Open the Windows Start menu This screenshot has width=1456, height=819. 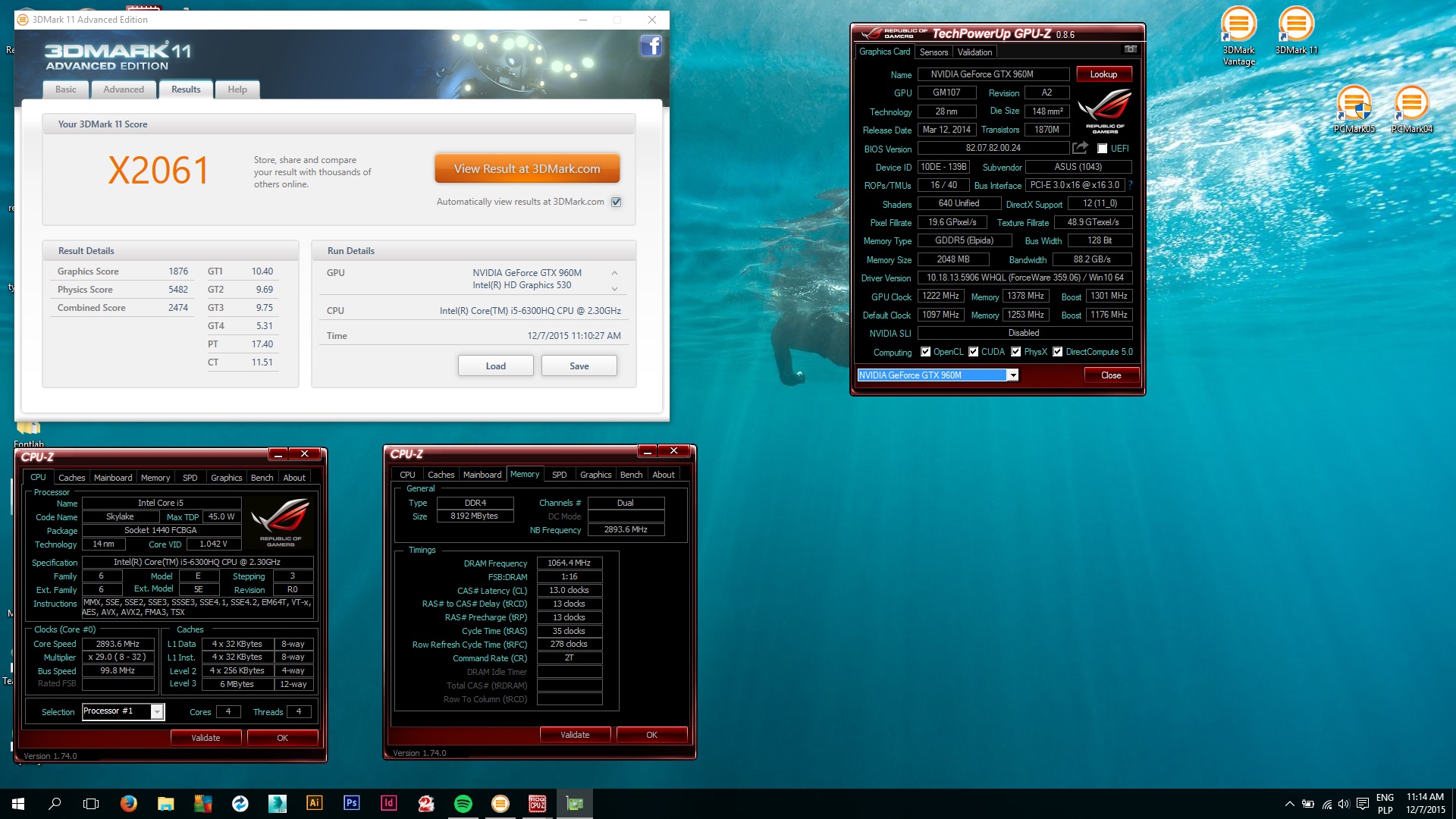click(x=18, y=803)
